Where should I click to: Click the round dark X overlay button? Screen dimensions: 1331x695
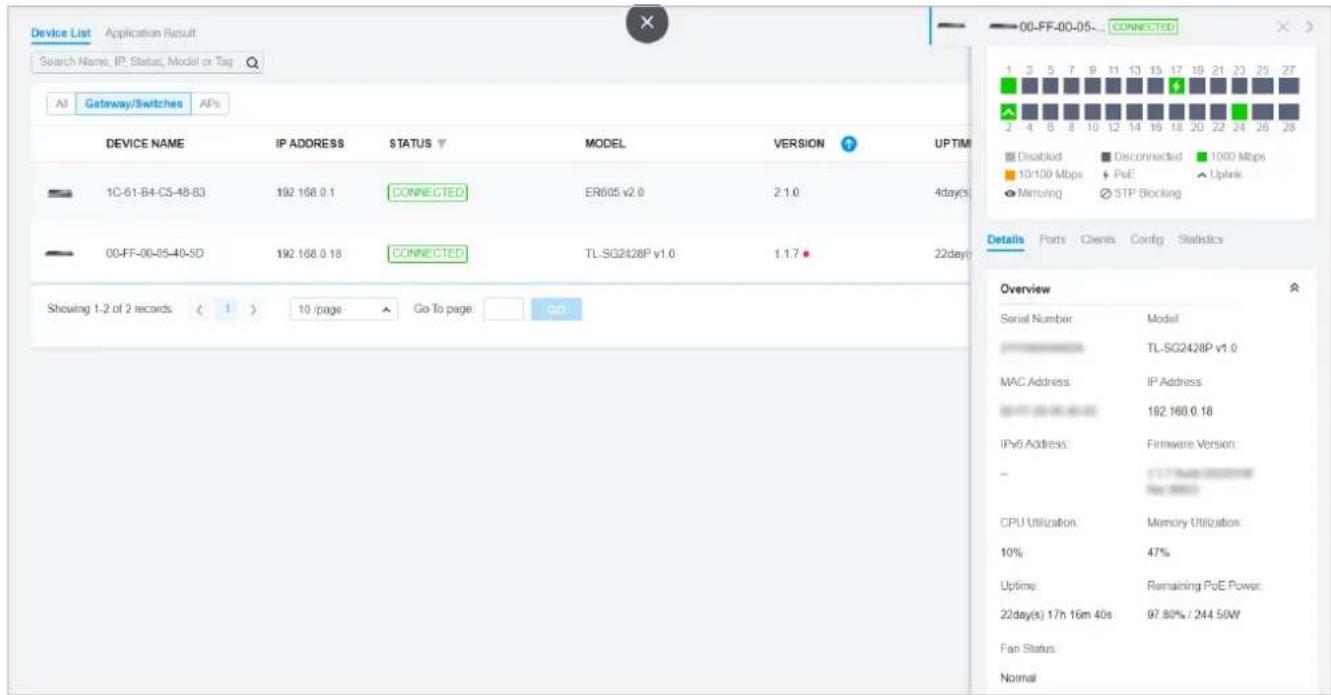pos(647,23)
